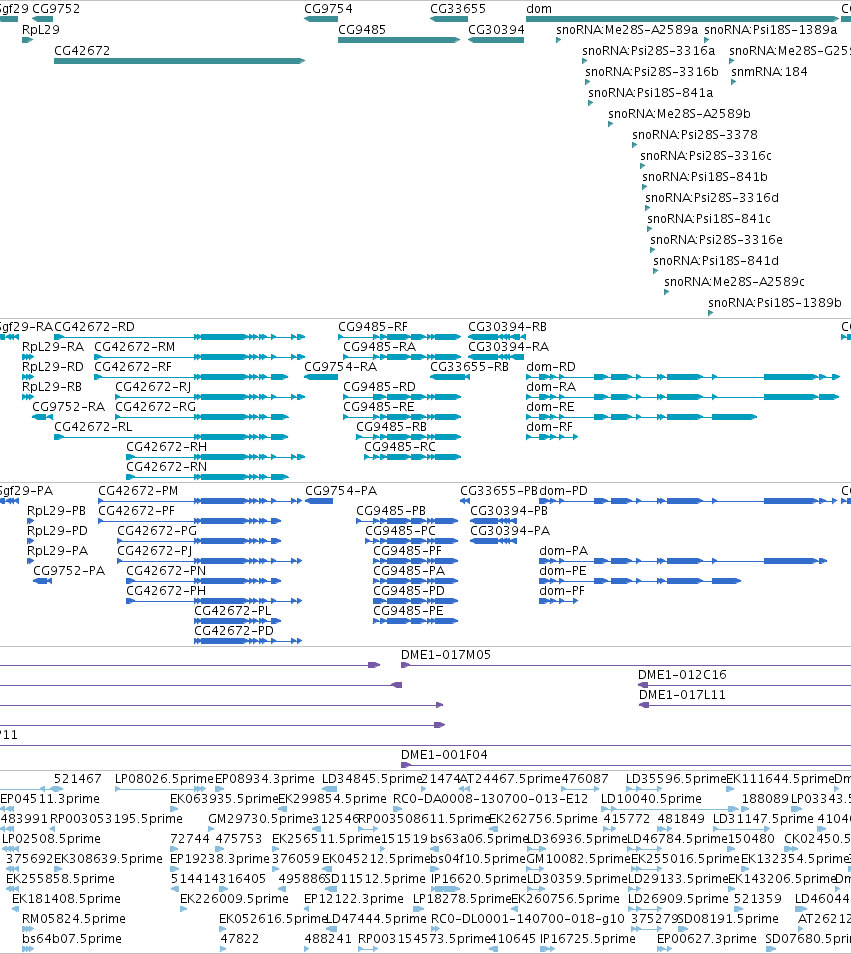Open snoRNA:Psi18S-841b label
Image resolution: width=851 pixels, height=954 pixels.
click(x=705, y=176)
